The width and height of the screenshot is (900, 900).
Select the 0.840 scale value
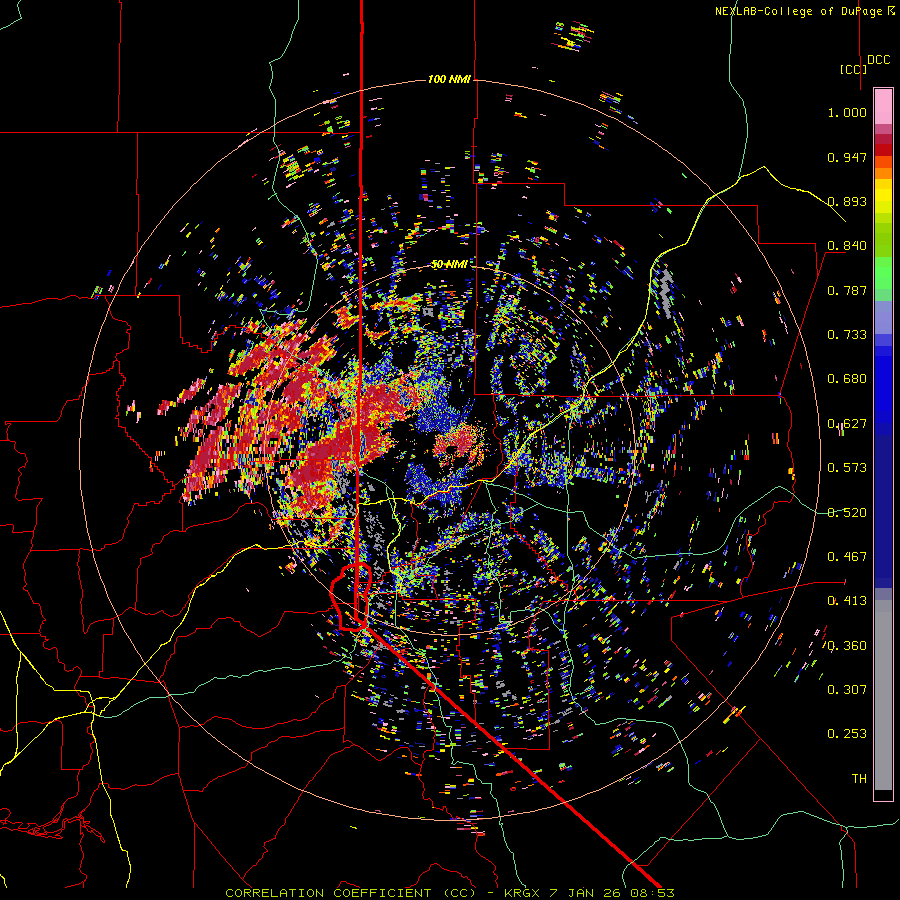pyautogui.click(x=847, y=246)
